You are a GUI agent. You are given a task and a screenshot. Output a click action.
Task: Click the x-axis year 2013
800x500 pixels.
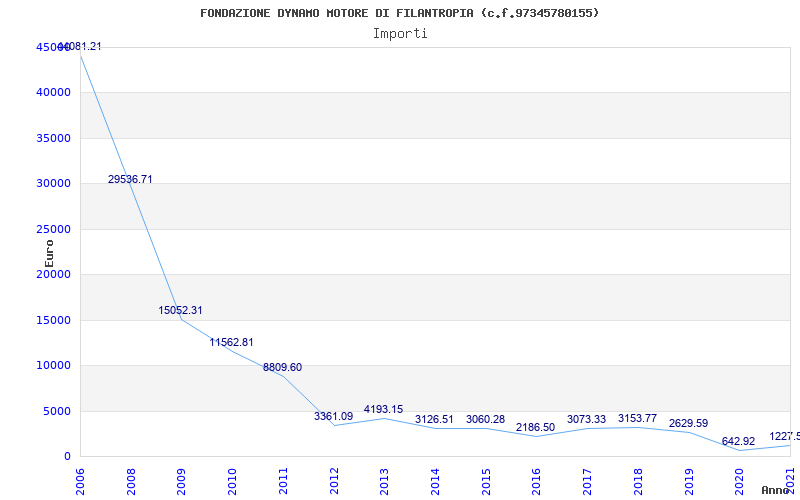(385, 481)
